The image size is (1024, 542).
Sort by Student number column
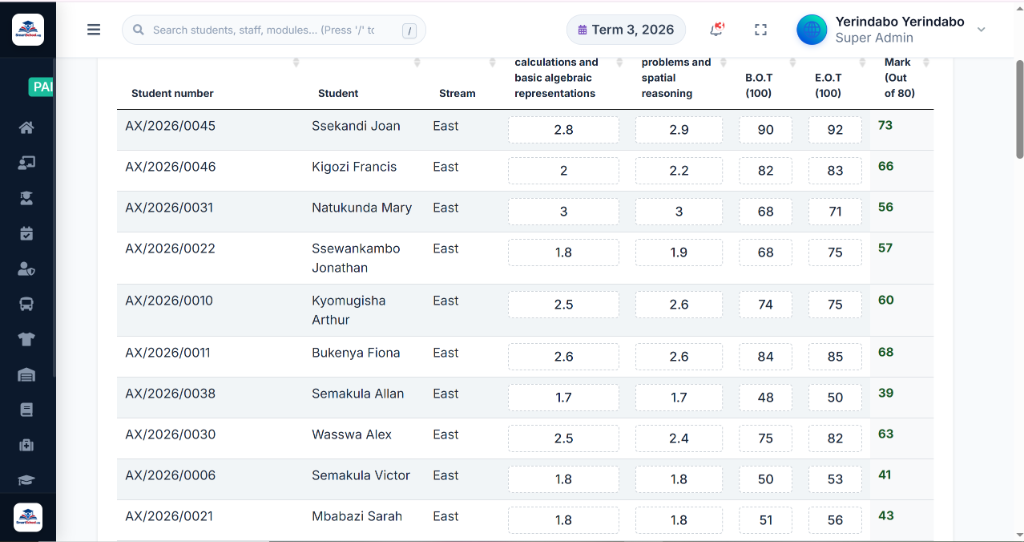coord(172,93)
